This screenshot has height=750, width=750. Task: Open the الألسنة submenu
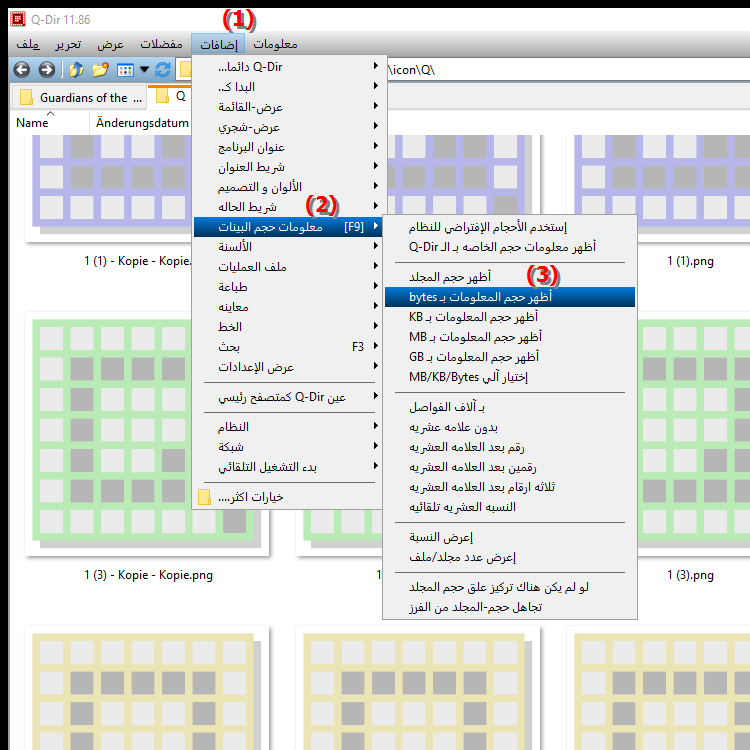[x=287, y=247]
